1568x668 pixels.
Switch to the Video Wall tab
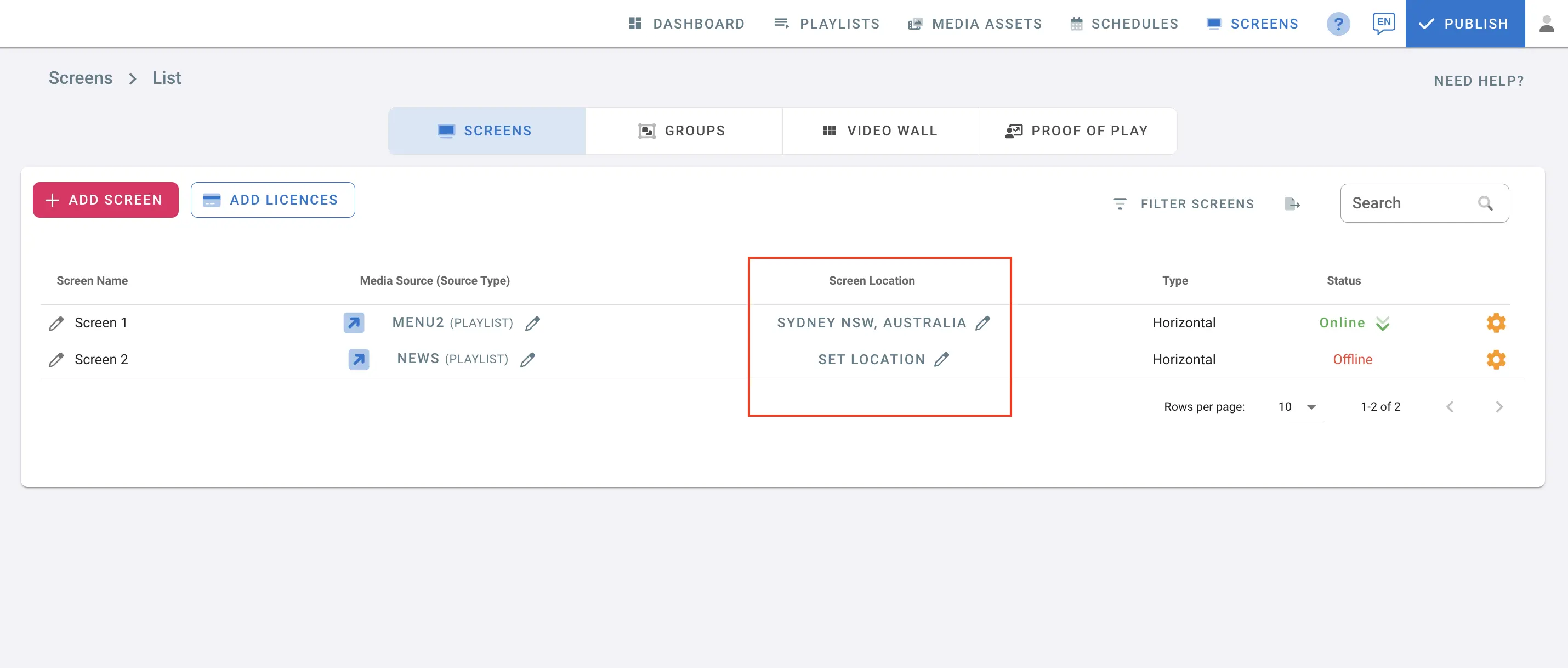880,131
